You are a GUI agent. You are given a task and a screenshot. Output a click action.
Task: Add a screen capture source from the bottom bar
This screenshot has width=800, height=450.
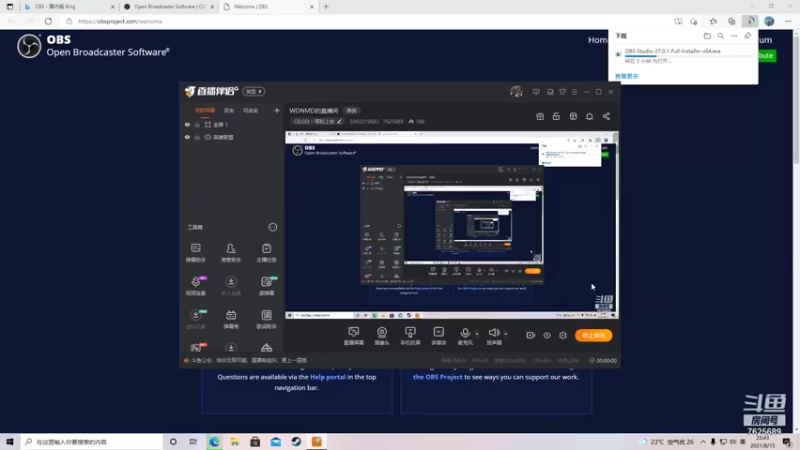click(x=354, y=336)
